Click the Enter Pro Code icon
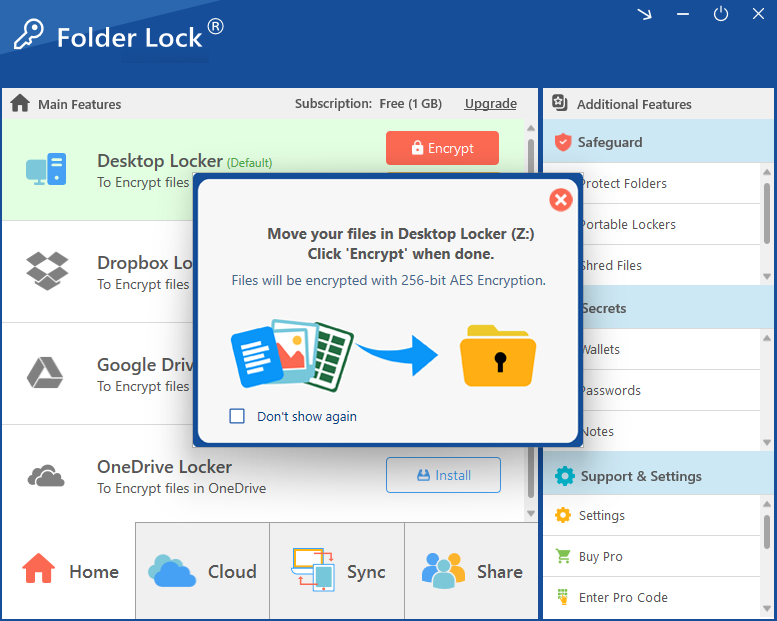The height and width of the screenshot is (621, 777). pyautogui.click(x=562, y=597)
